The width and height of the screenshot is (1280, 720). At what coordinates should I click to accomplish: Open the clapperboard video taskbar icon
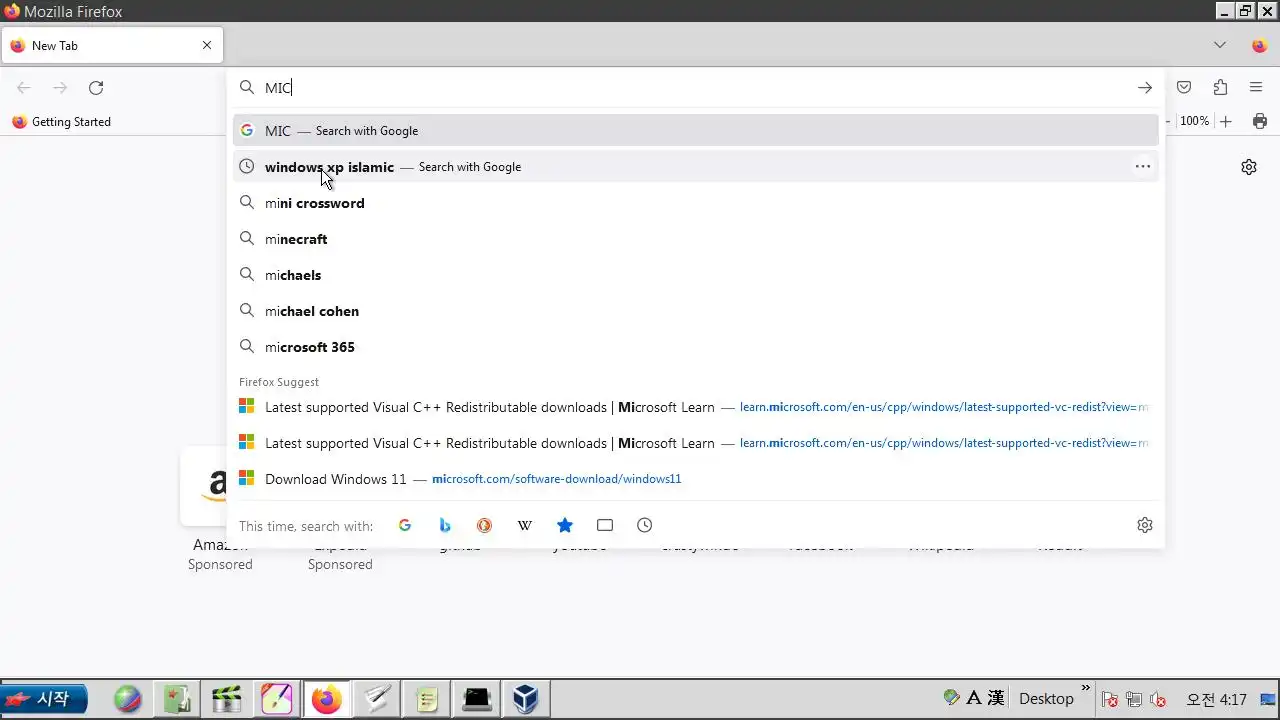[227, 699]
